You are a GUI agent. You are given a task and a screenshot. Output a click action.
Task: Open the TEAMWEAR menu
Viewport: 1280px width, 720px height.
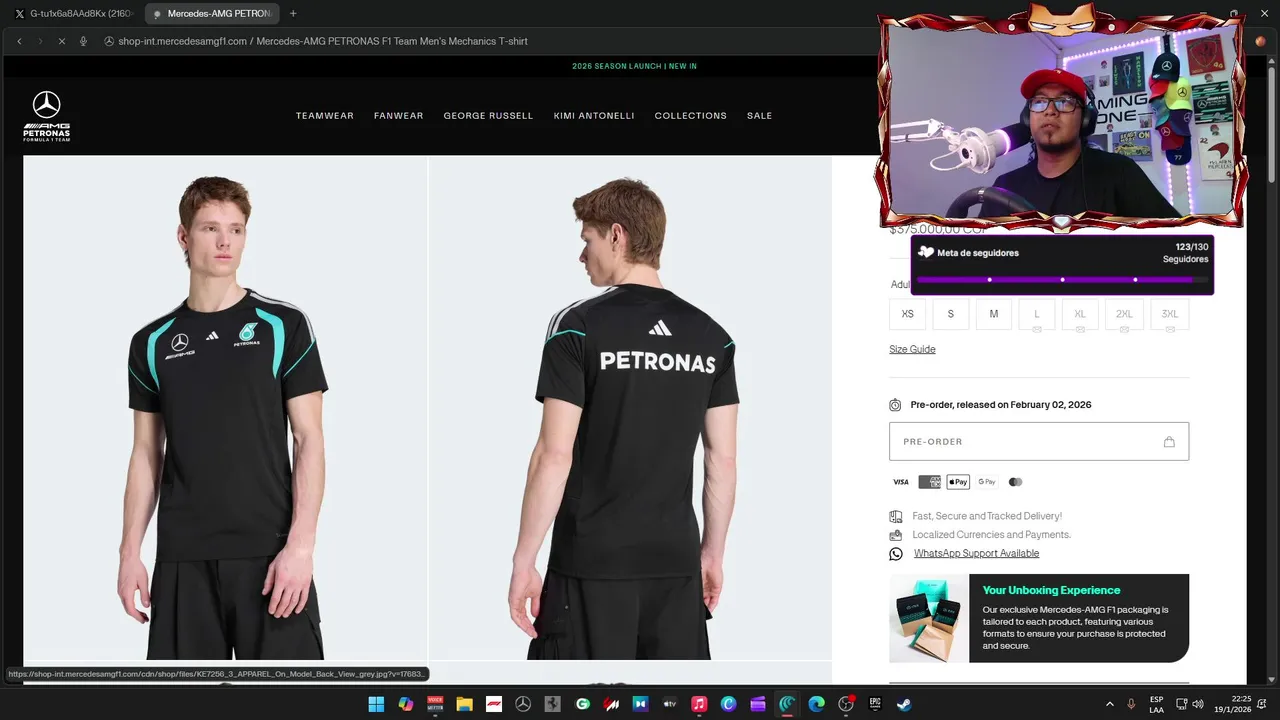pos(325,116)
